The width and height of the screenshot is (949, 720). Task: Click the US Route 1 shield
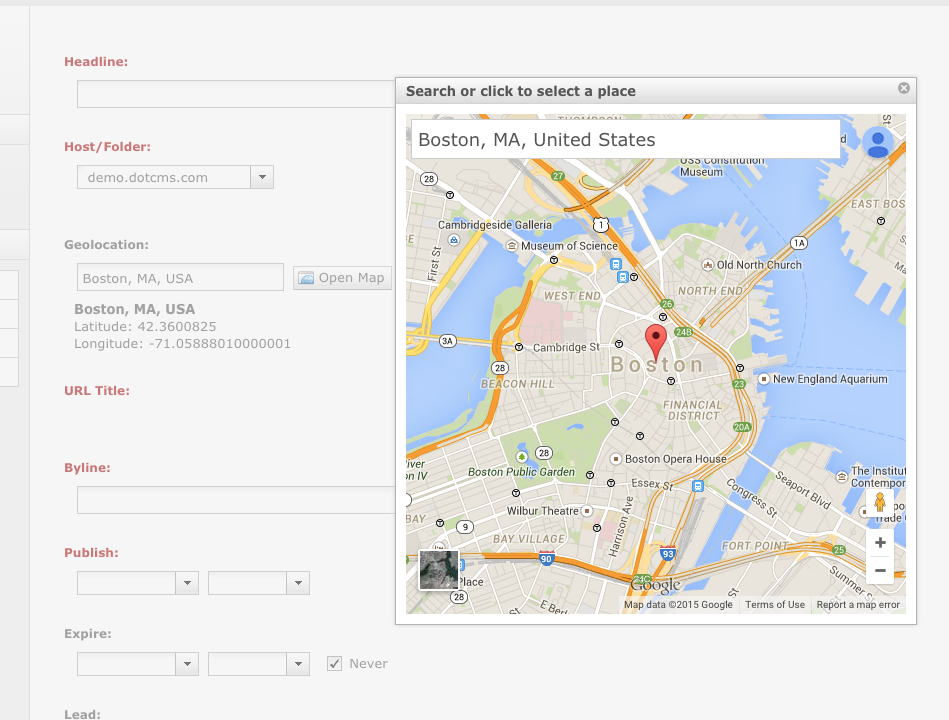click(x=600, y=225)
